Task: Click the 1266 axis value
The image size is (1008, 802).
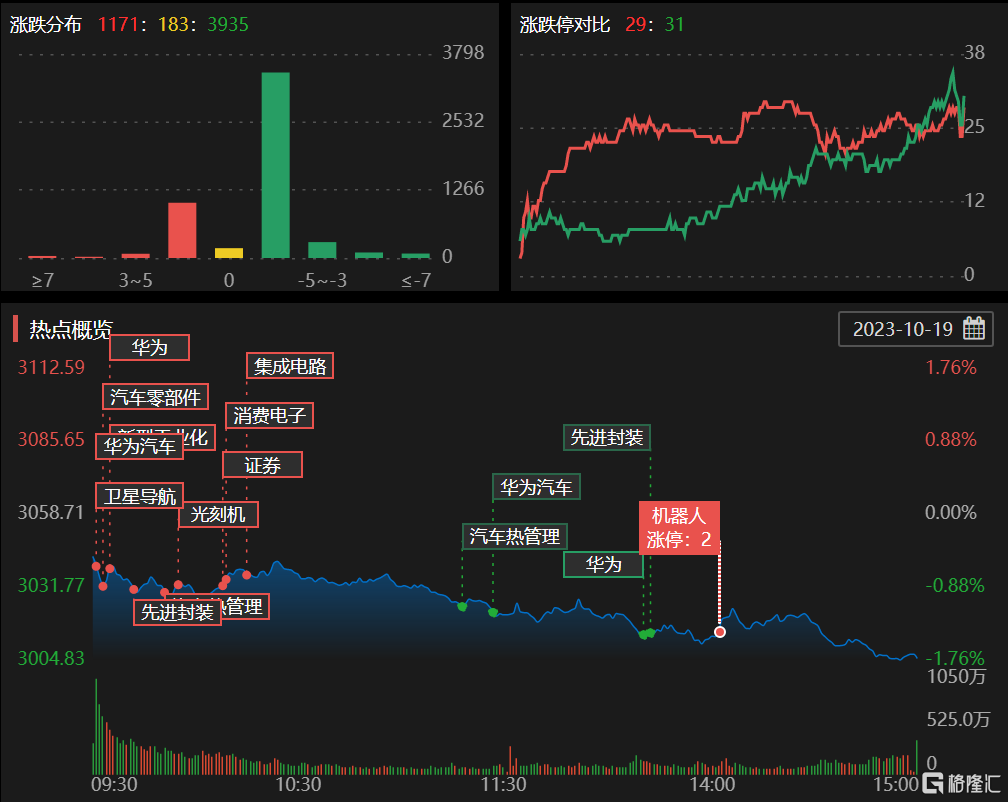Action: [463, 188]
